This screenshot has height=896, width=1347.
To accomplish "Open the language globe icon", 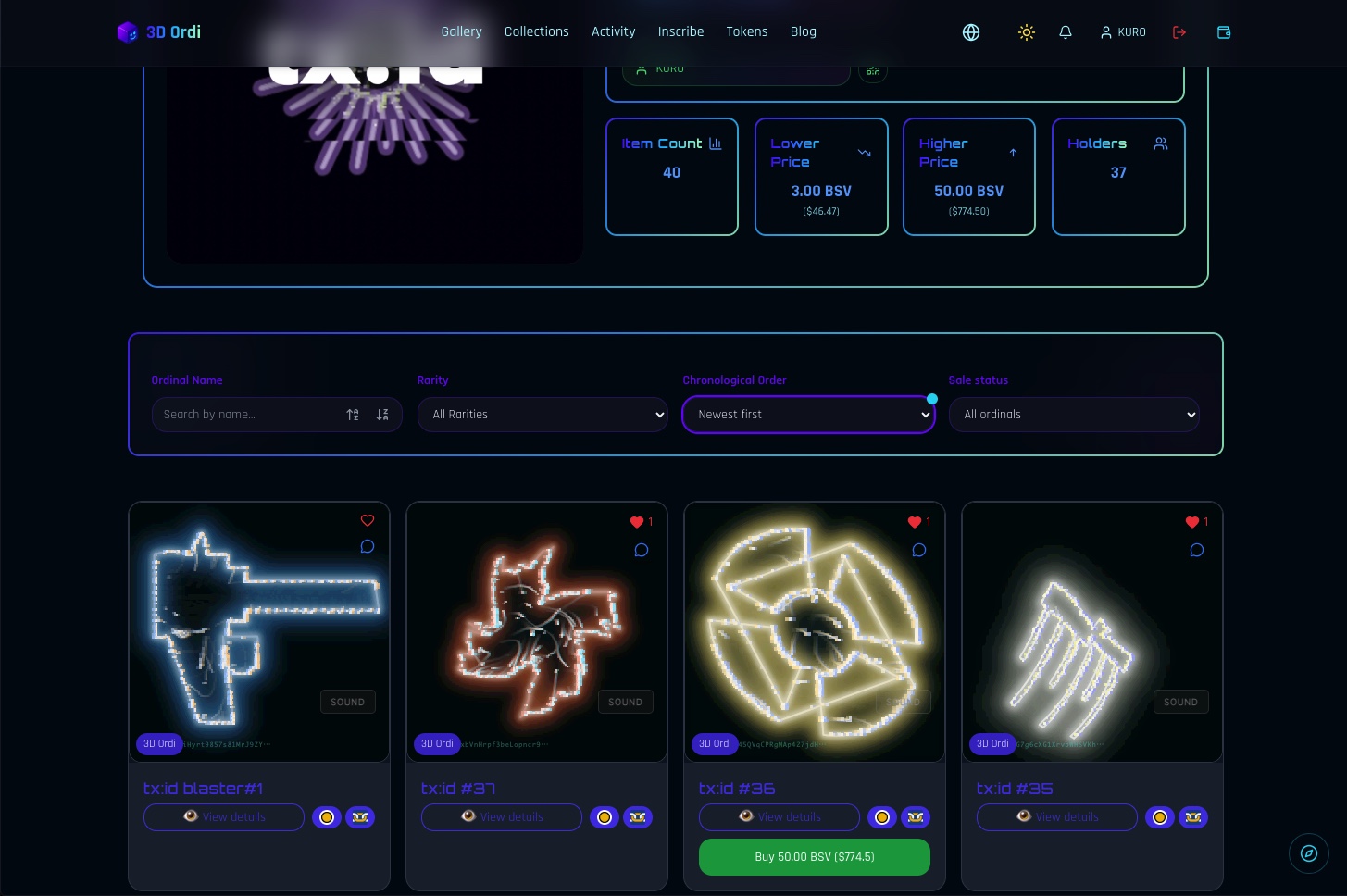I will pos(971,32).
